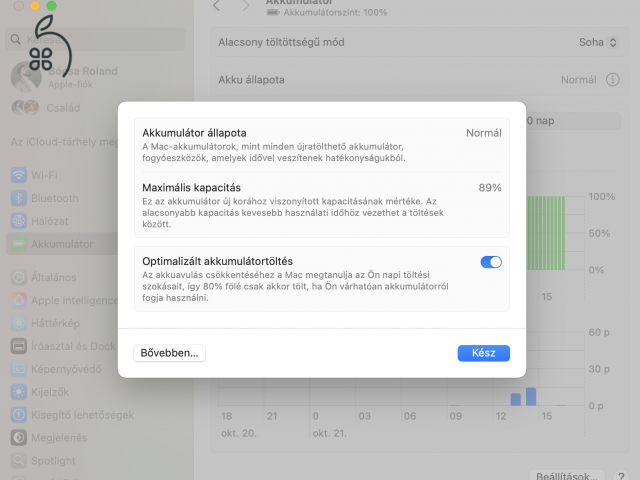This screenshot has width=640, height=480.
Task: Click the okt. 20. date label
Action: click(x=239, y=433)
